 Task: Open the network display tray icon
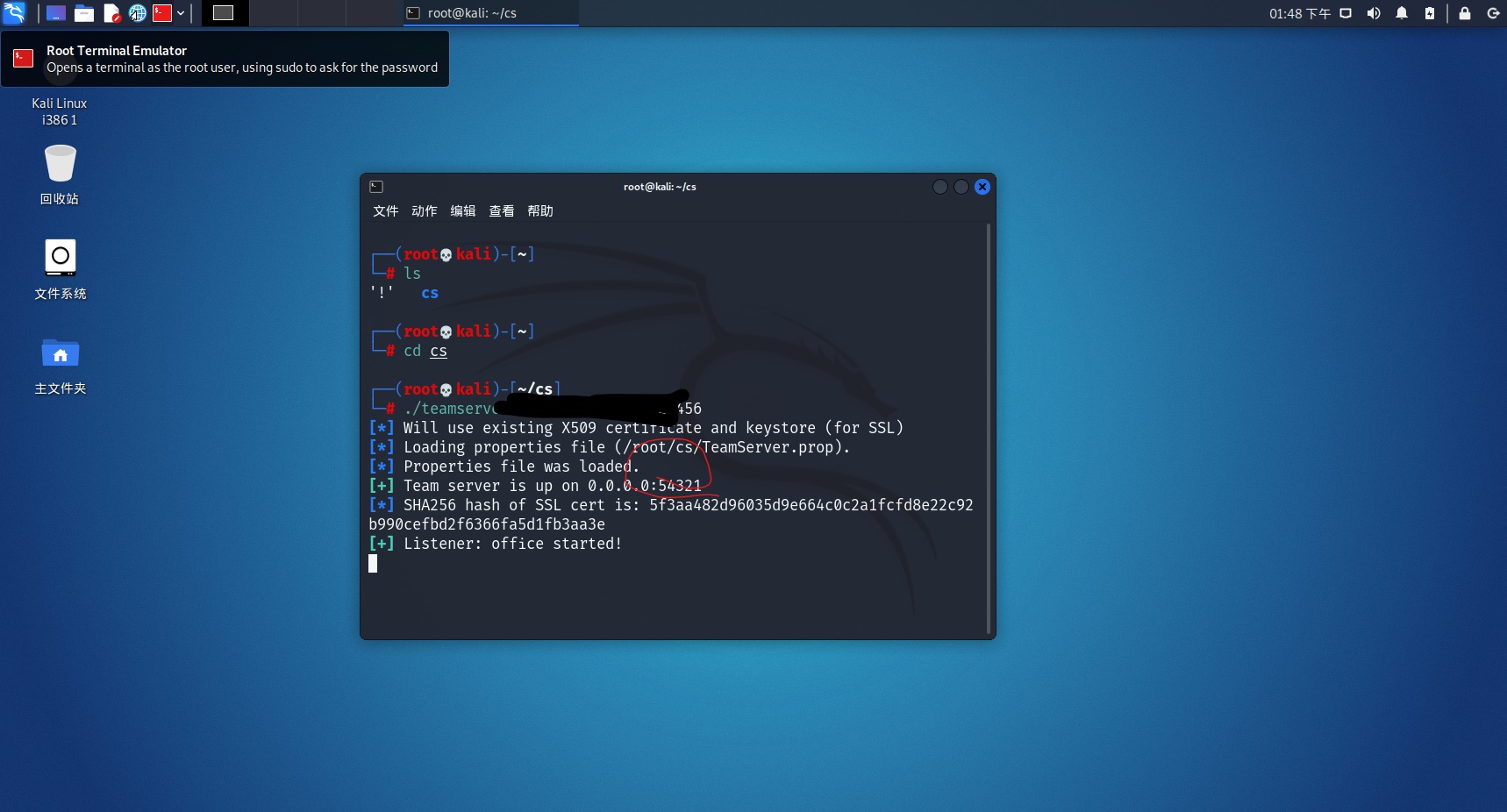(x=1346, y=13)
